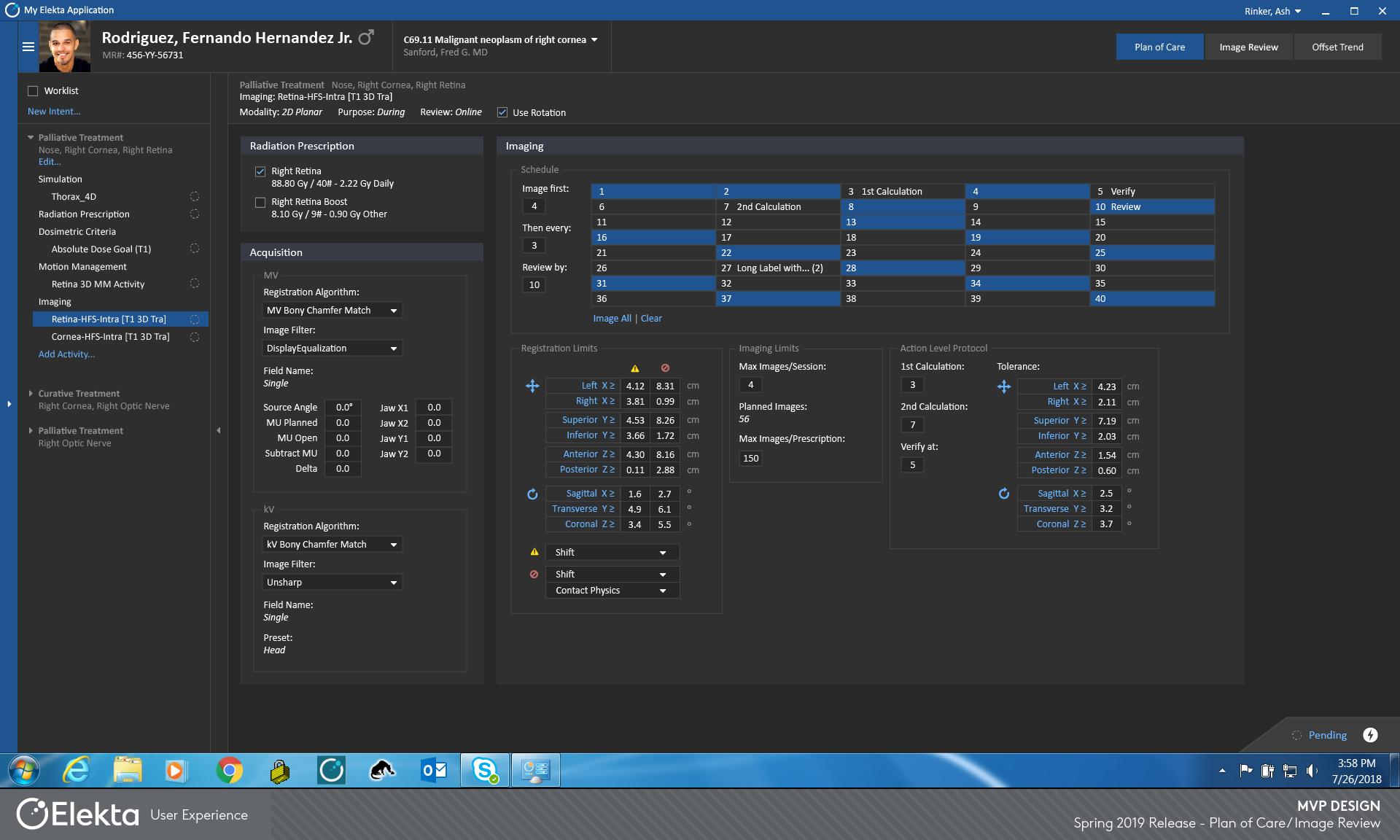Switch to the Image Review tab

pos(1248,47)
